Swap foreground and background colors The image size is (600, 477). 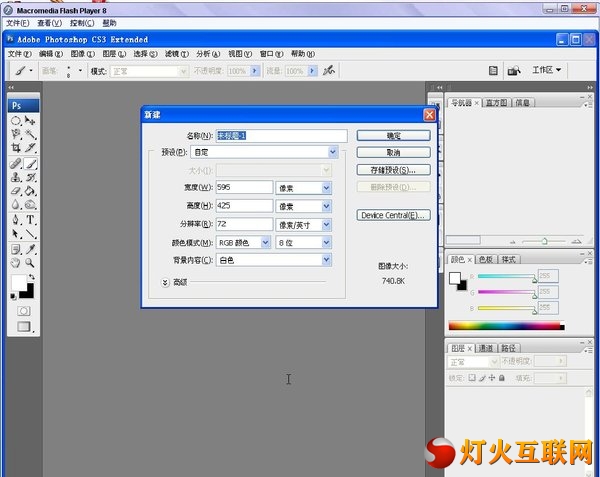pos(32,277)
